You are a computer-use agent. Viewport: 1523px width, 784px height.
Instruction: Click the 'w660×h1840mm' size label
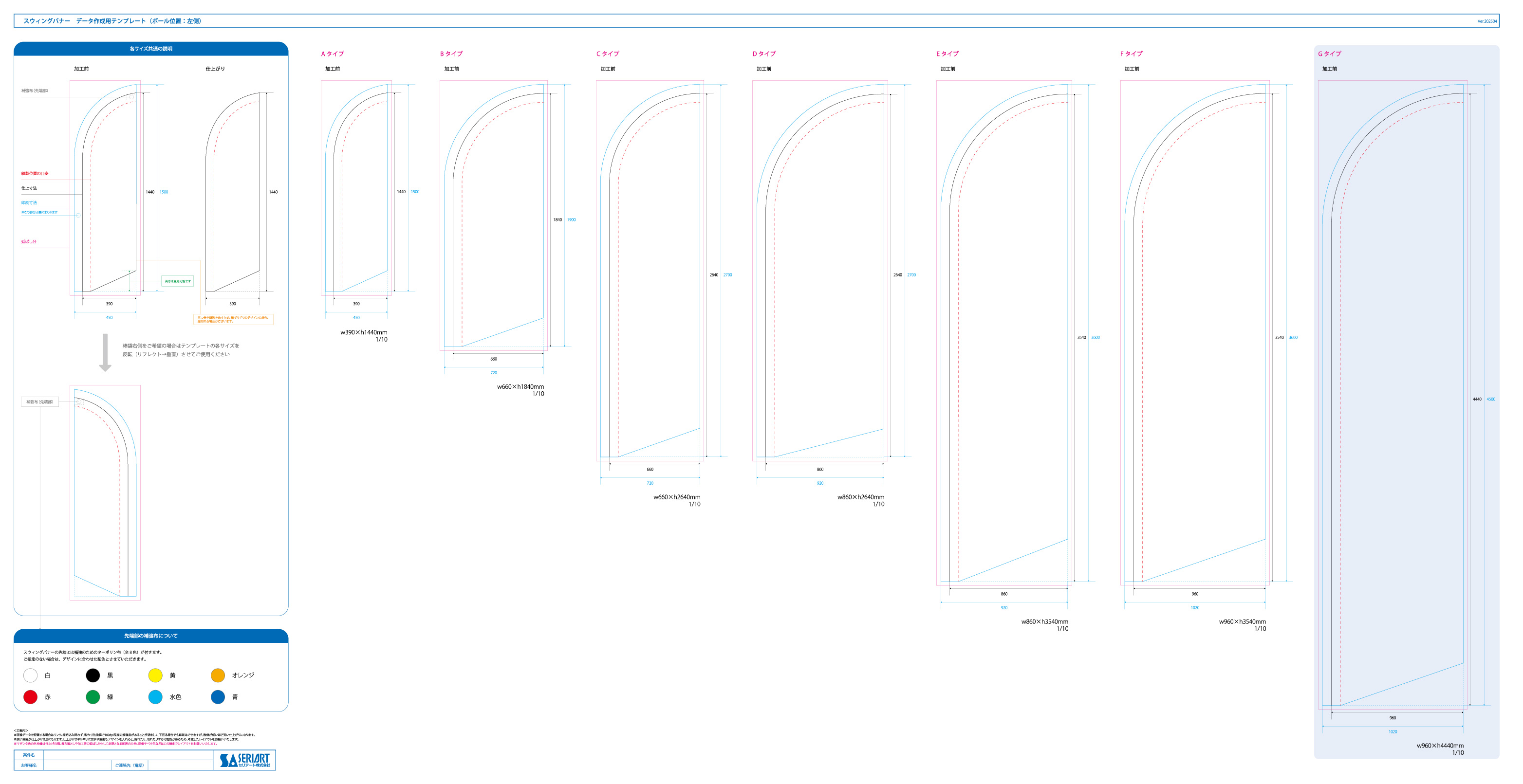click(x=520, y=387)
